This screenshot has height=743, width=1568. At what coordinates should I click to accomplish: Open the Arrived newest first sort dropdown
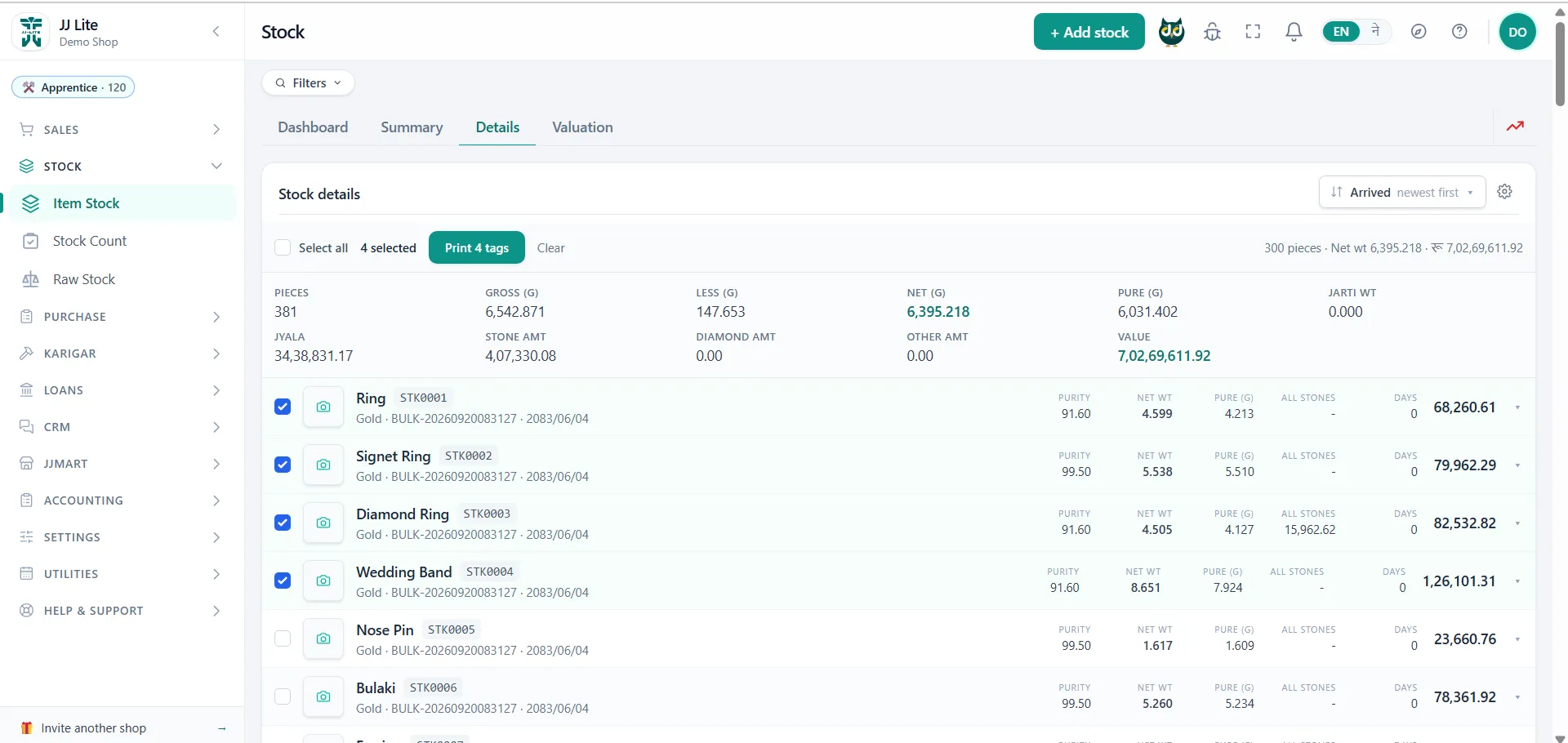(x=1401, y=193)
